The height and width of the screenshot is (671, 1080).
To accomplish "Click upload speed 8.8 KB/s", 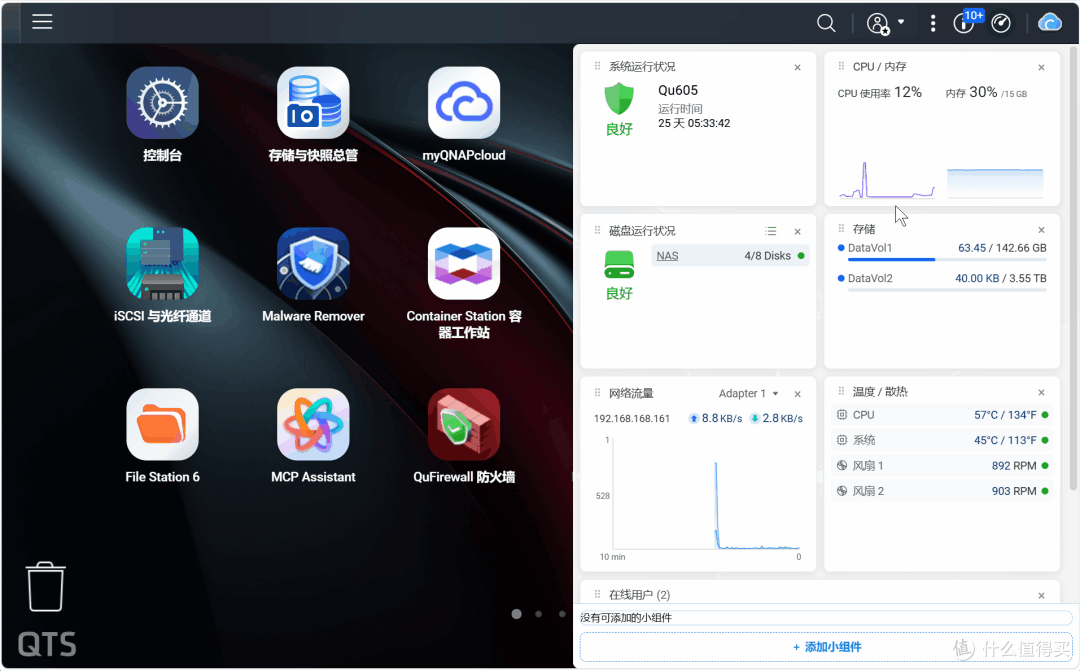I will (x=716, y=418).
